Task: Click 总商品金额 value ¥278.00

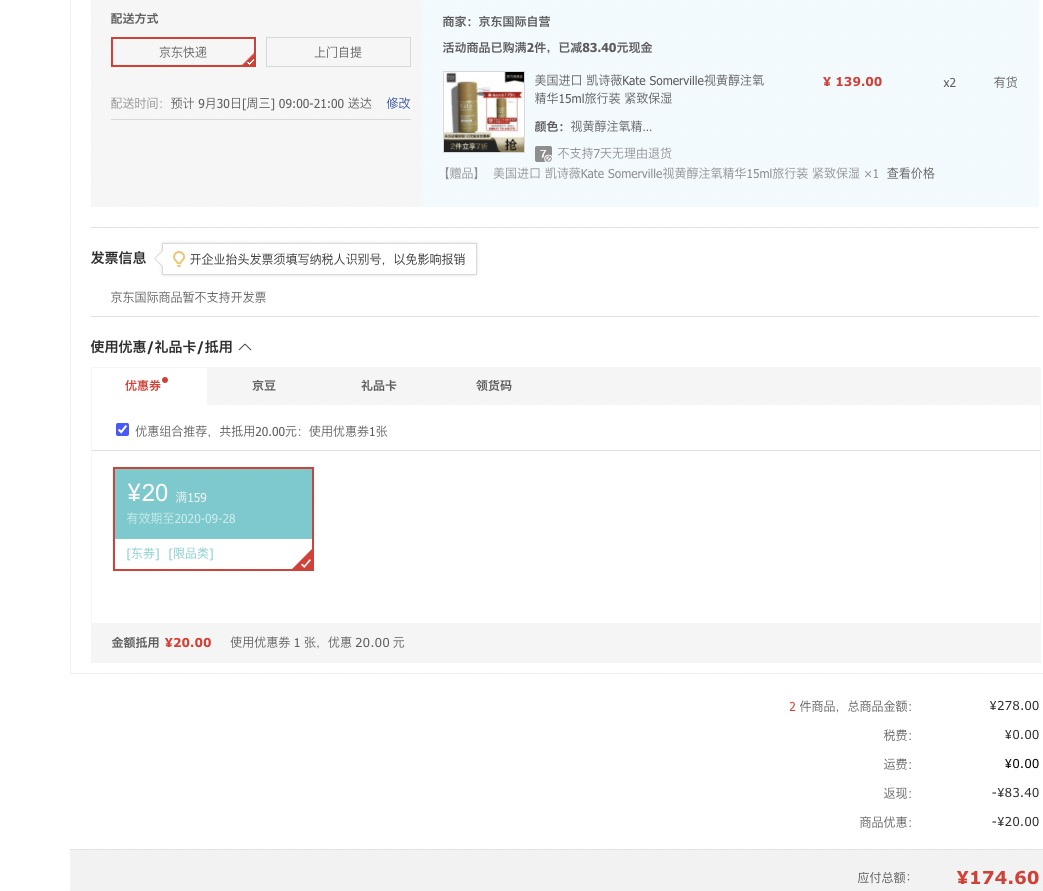Action: [x=1014, y=706]
